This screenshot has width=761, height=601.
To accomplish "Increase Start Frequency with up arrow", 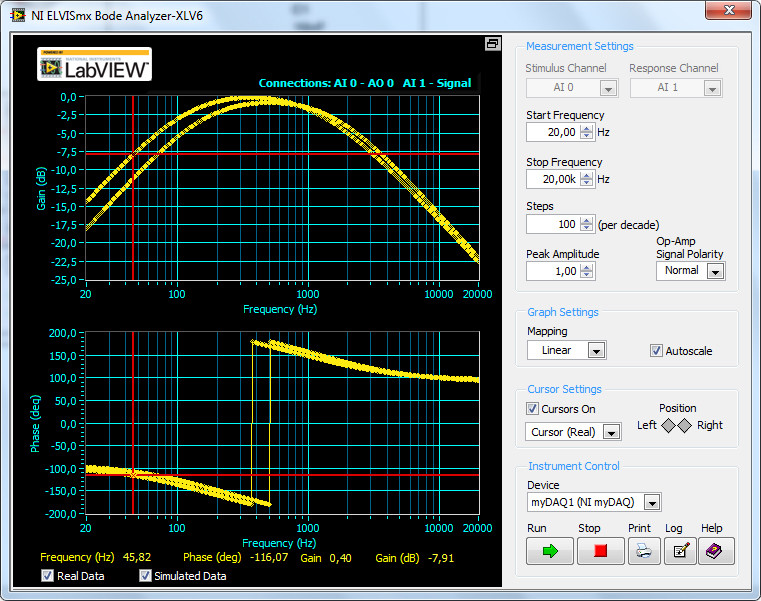I will (x=587, y=129).
